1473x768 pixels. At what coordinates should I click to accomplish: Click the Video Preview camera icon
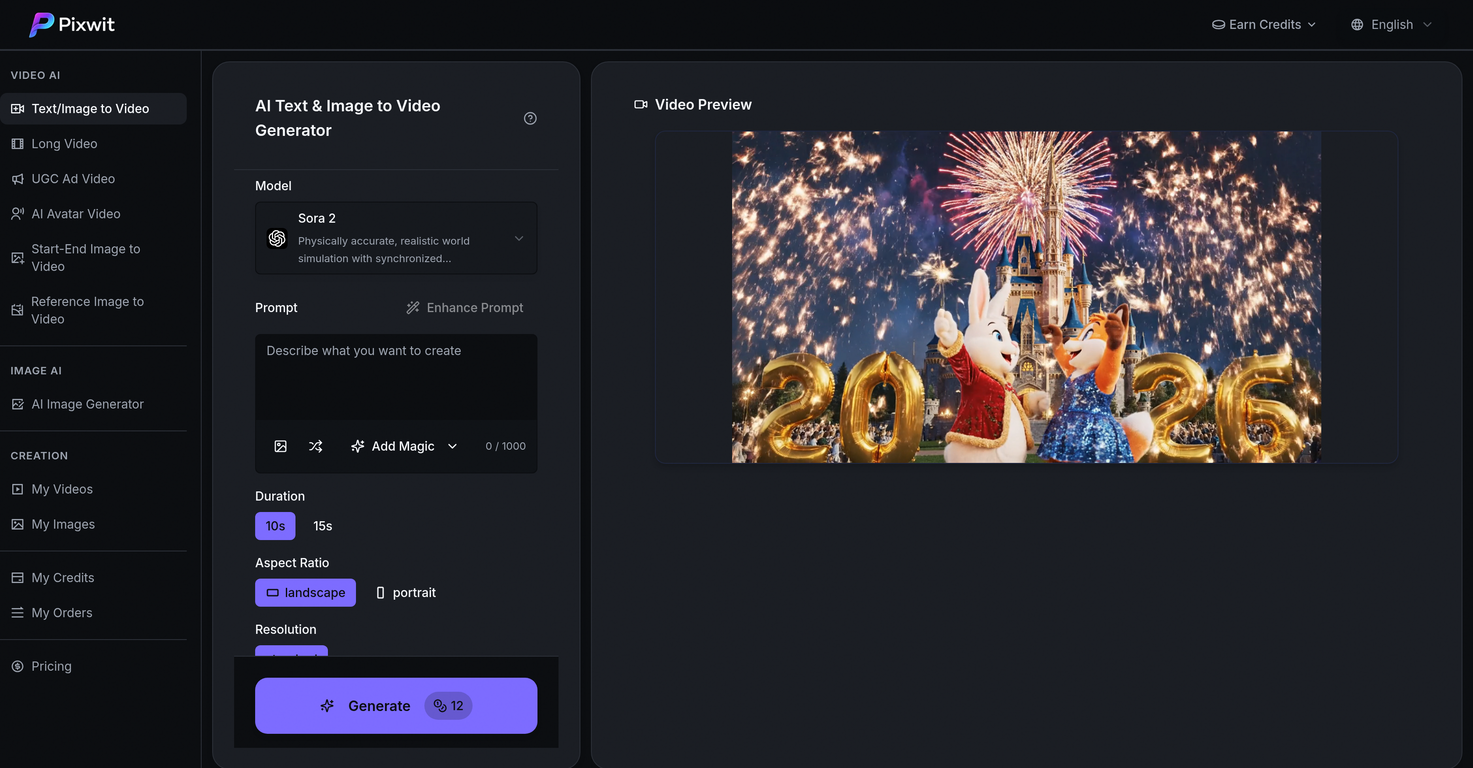point(641,104)
